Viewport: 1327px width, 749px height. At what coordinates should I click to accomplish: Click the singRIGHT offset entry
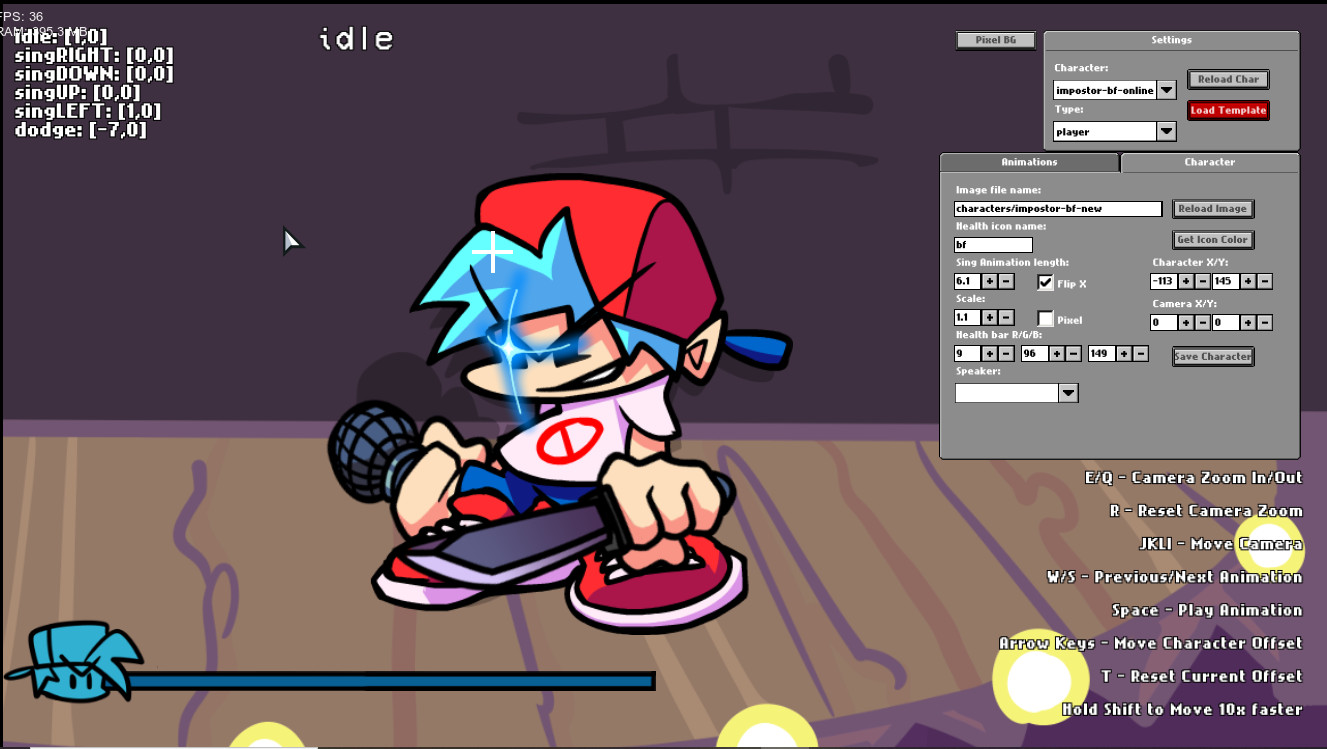(94, 56)
